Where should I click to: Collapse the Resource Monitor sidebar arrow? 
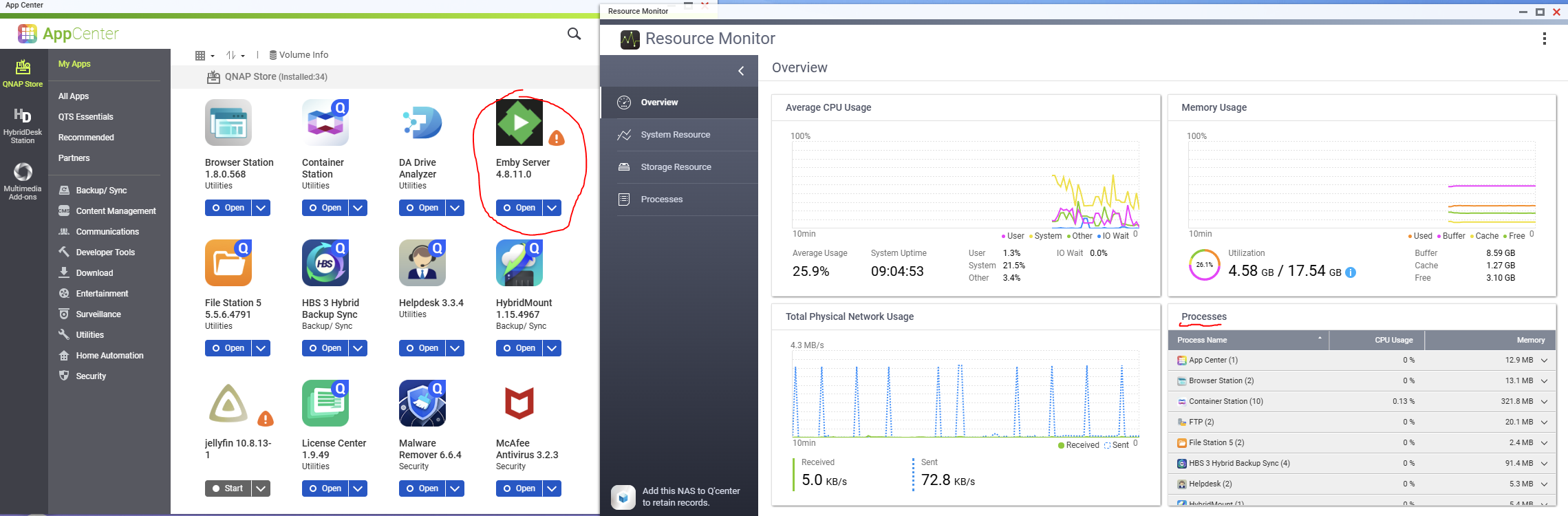point(741,71)
